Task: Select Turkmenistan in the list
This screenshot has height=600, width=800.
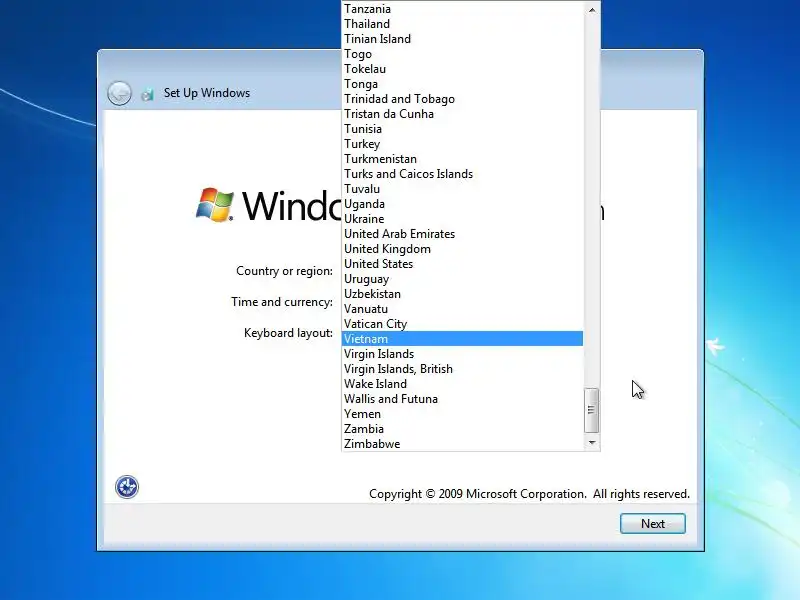Action: 462,159
